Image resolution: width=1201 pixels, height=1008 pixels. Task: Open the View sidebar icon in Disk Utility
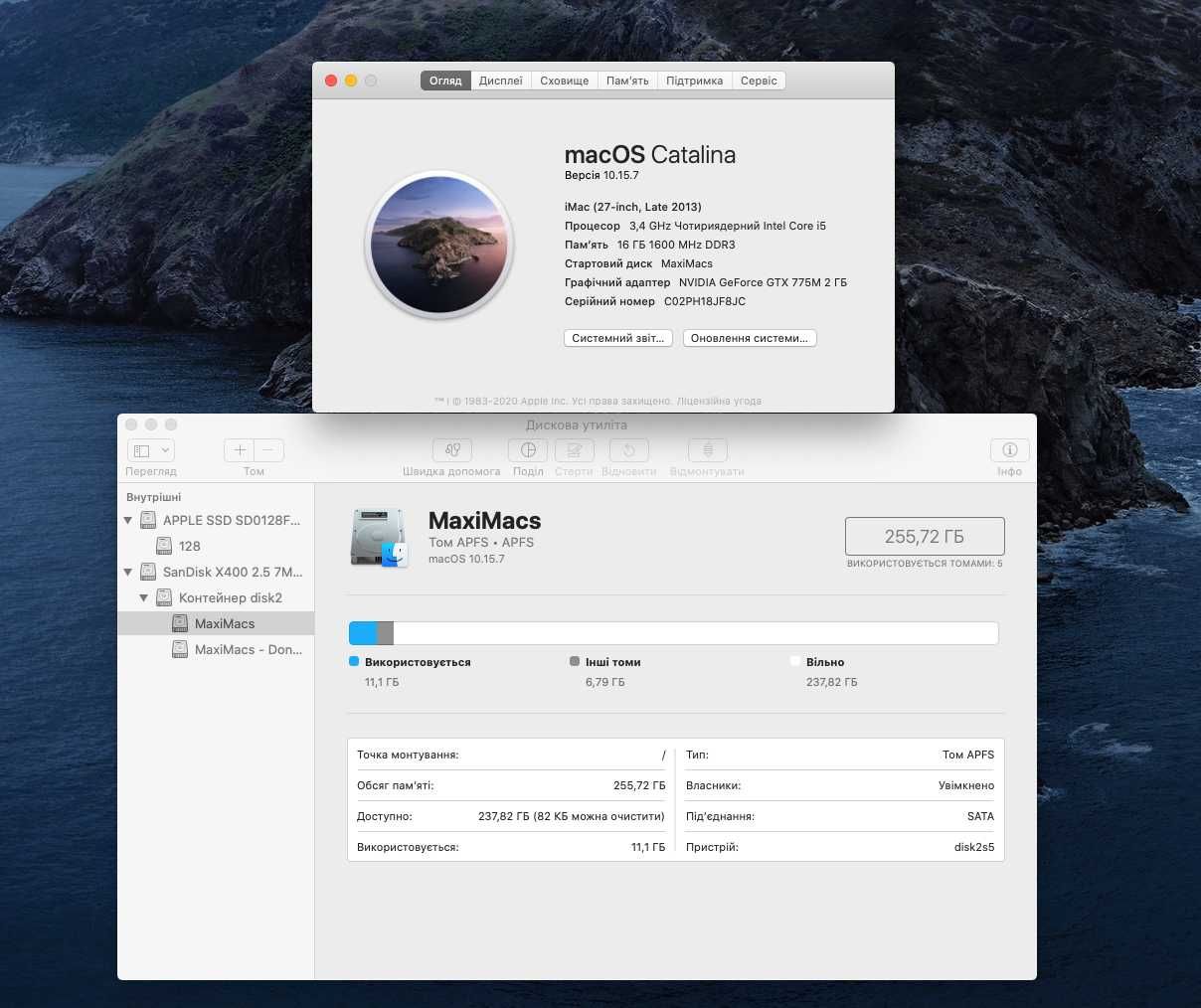(141, 450)
